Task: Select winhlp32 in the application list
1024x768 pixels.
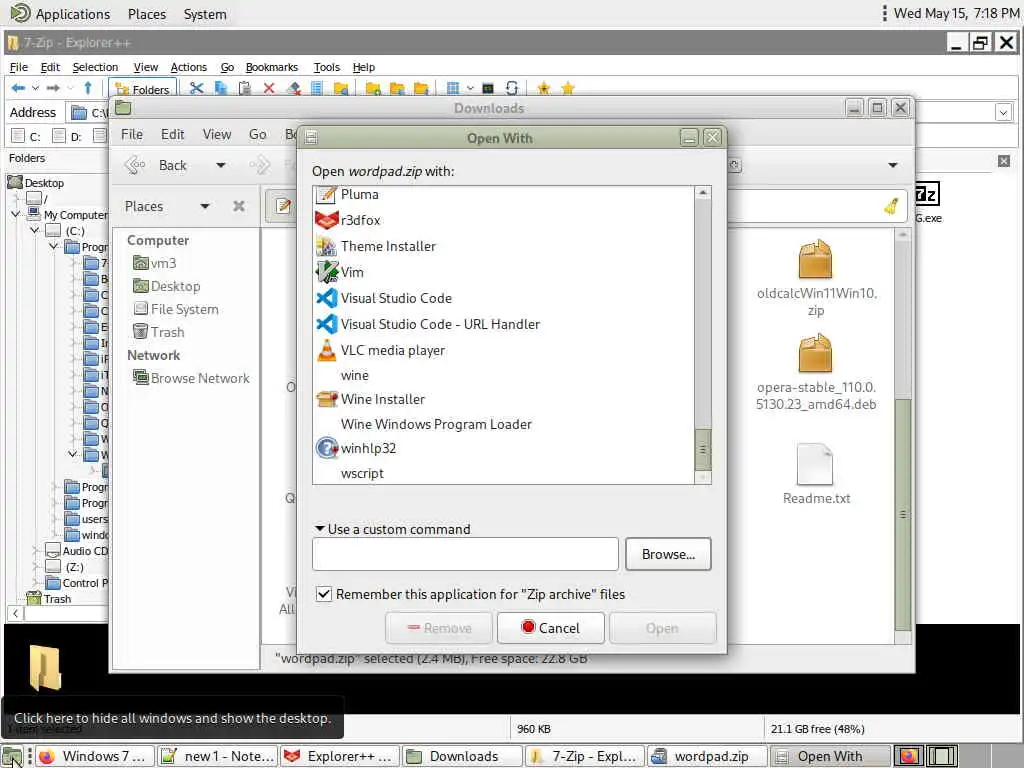Action: 504,449
